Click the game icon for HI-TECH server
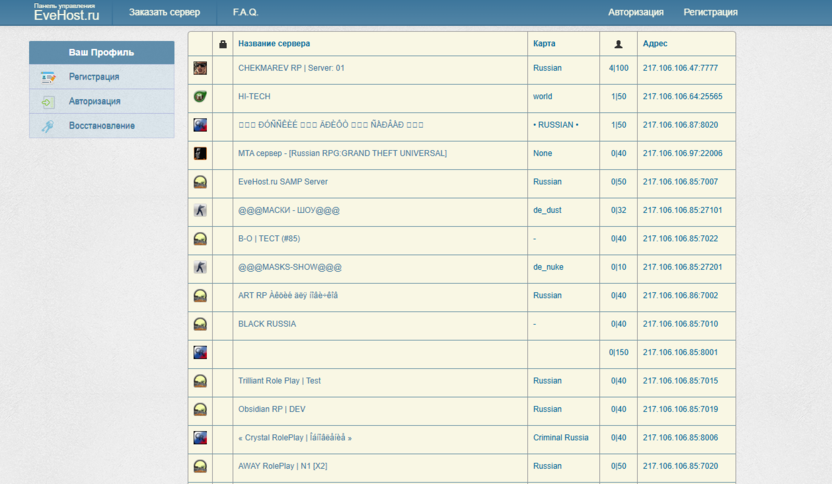832x484 pixels. pos(200,97)
